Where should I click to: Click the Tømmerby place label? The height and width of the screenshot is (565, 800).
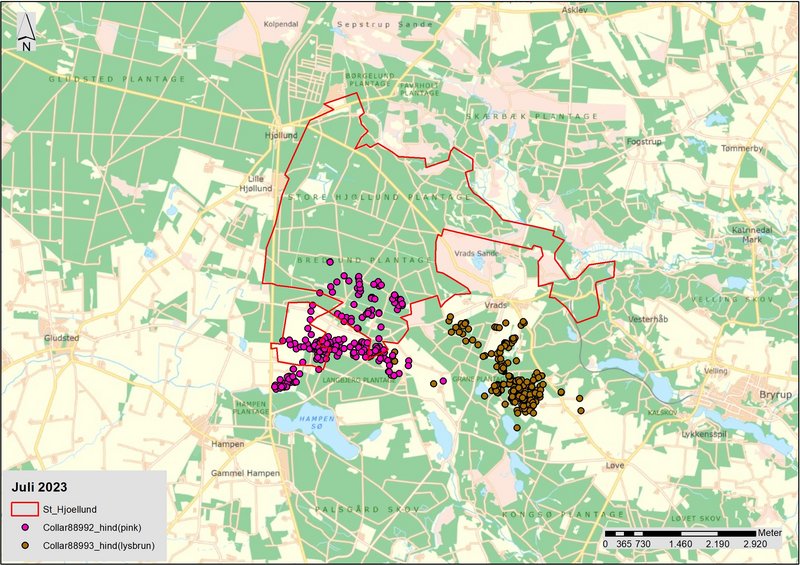click(741, 148)
